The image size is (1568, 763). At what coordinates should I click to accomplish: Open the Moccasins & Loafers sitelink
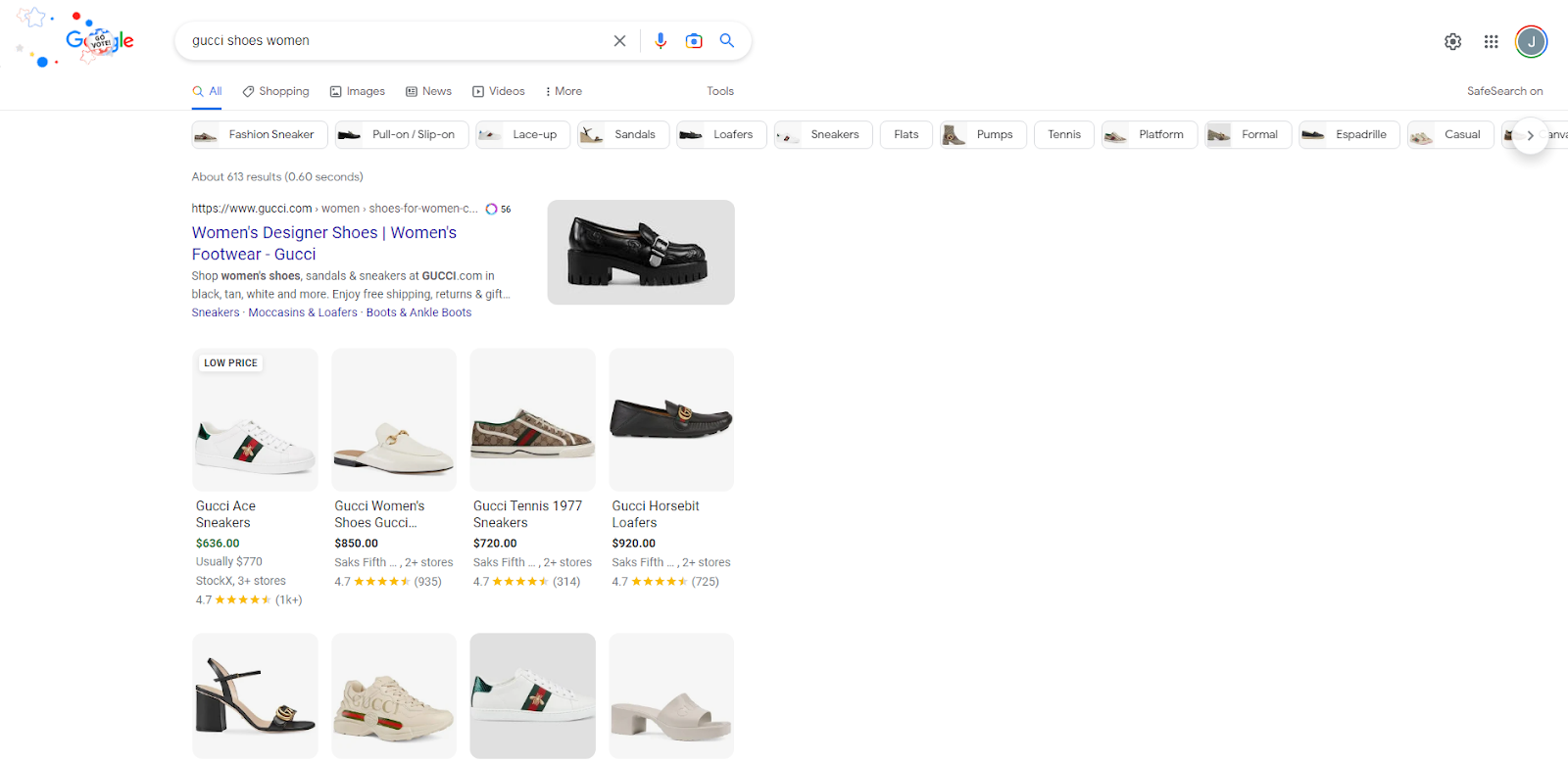coord(303,312)
